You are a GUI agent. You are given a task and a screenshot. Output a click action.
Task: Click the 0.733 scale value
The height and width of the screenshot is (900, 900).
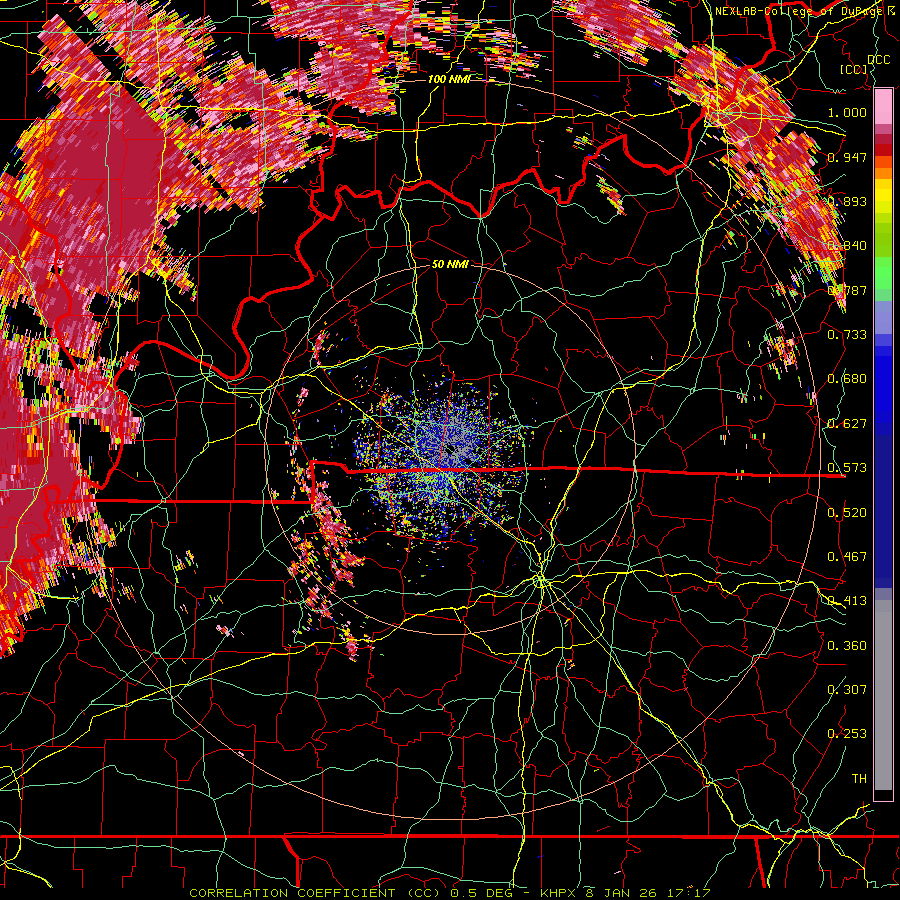[x=847, y=334]
